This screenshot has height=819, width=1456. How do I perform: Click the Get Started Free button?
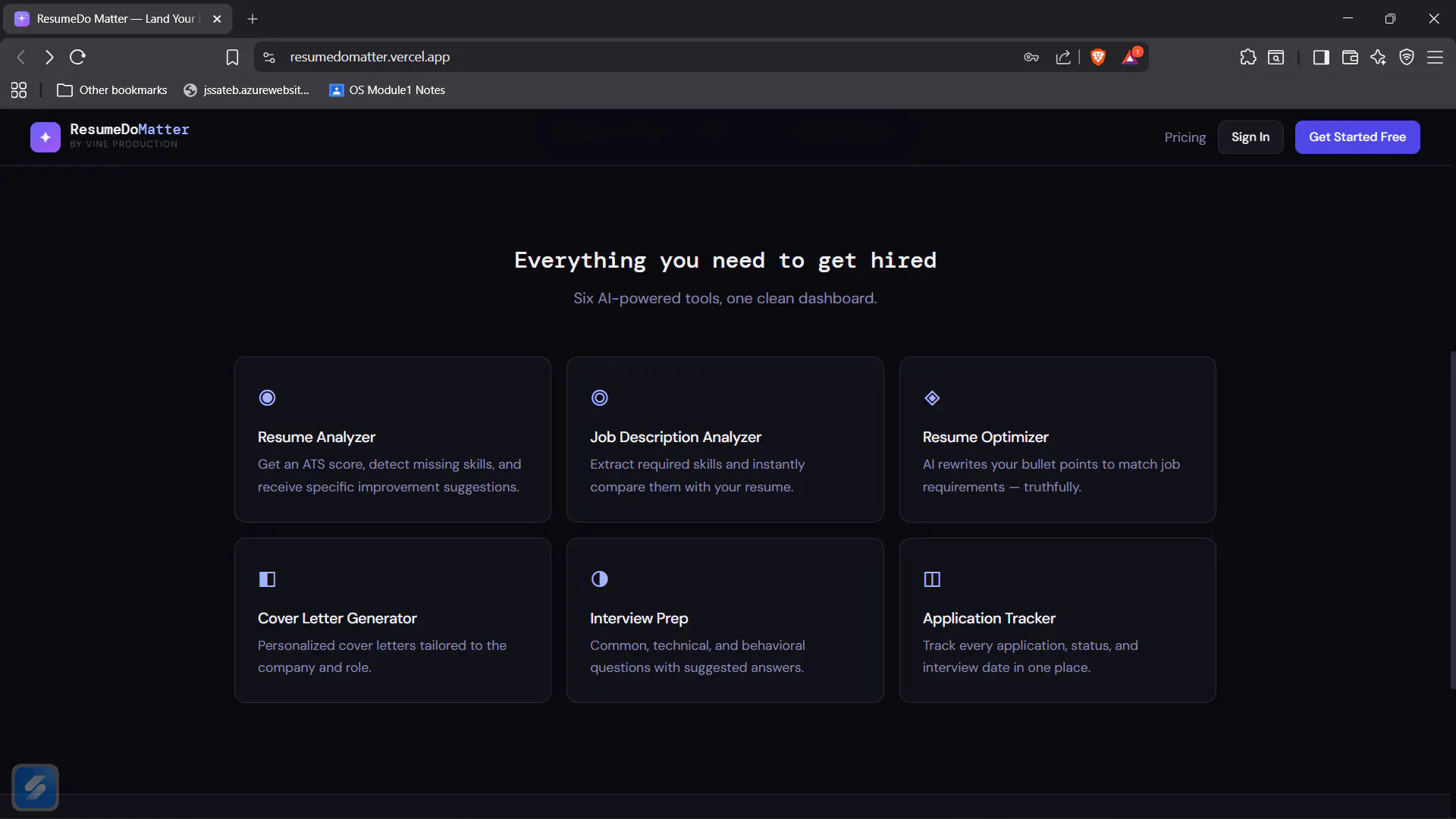pyautogui.click(x=1357, y=137)
